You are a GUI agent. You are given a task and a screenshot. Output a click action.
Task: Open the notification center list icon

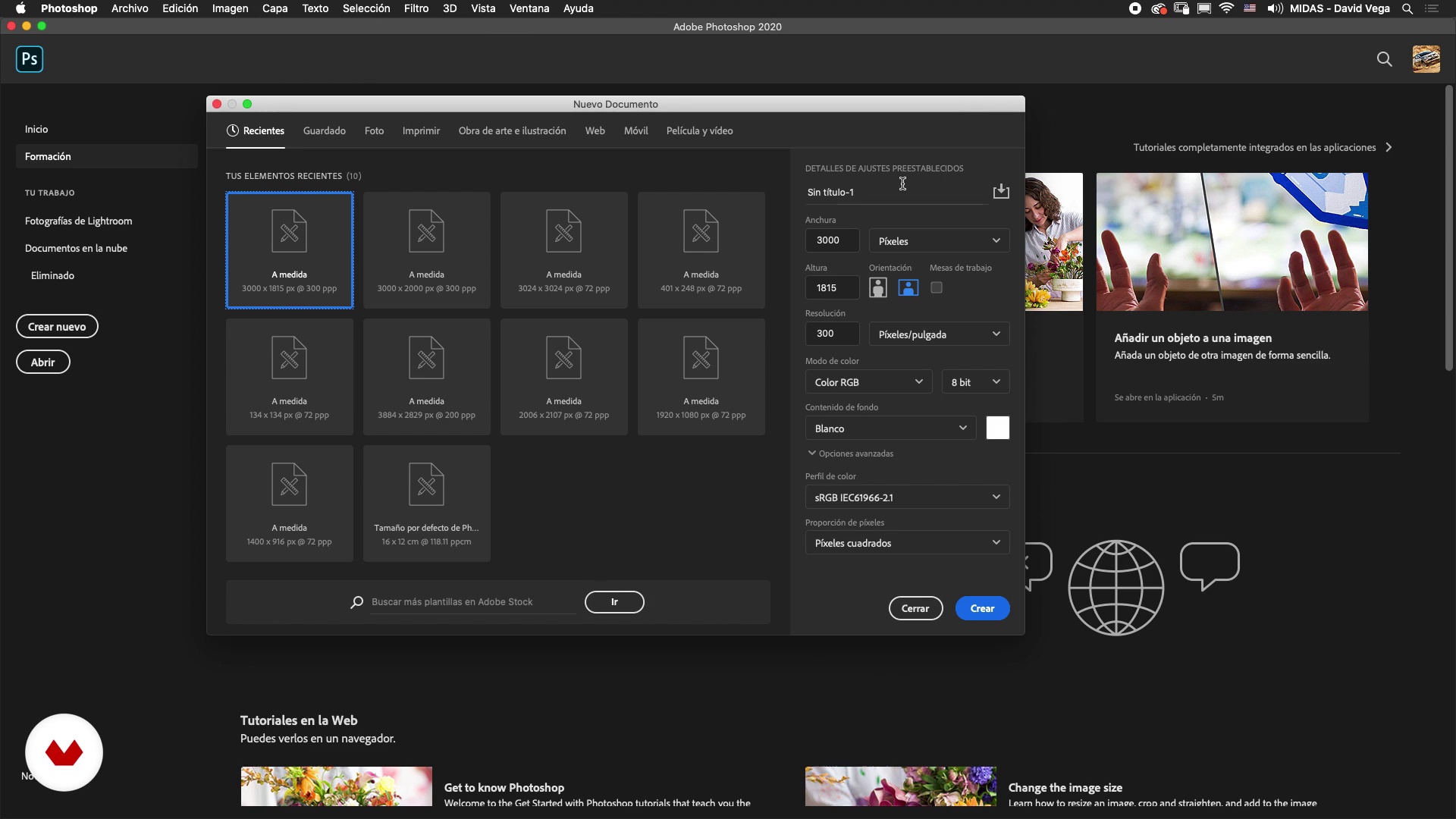(x=1432, y=8)
